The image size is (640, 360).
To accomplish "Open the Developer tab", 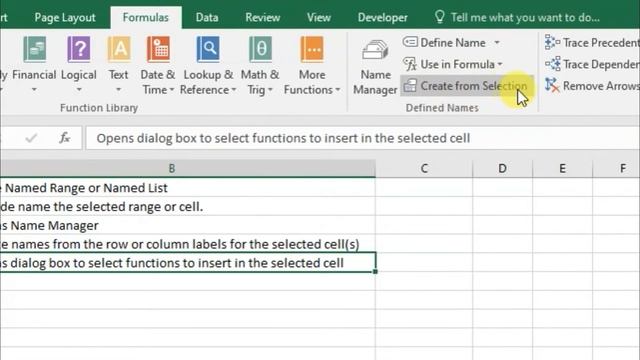I will (382, 18).
